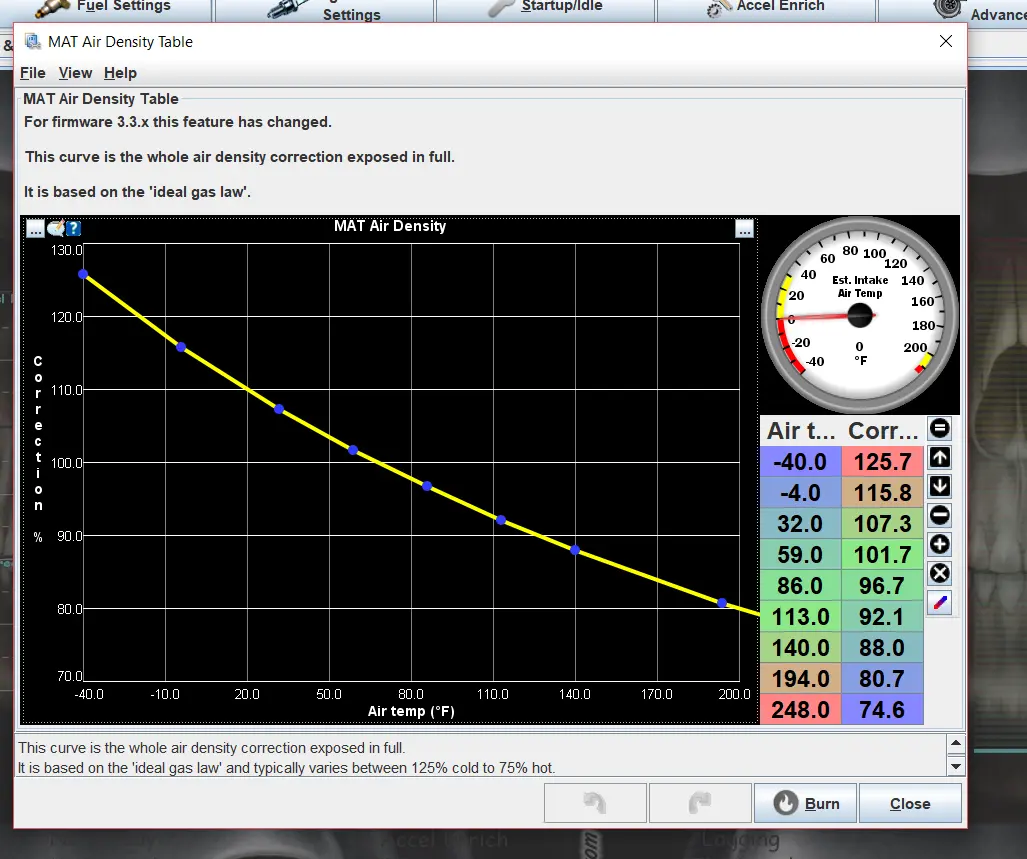Close the MAT Air Density Table window
Screen dimensions: 1027x859
point(946,41)
